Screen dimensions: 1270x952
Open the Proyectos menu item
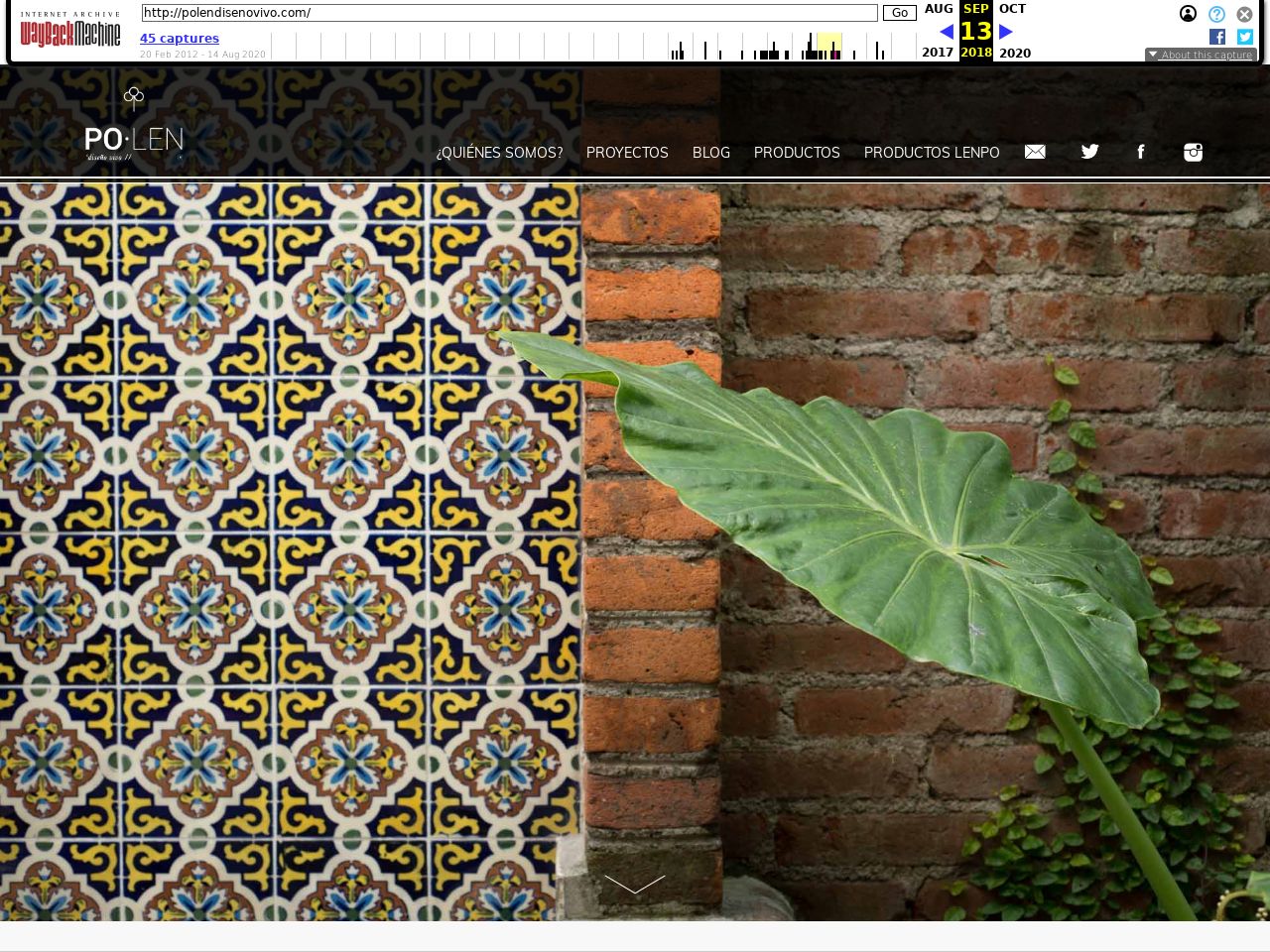[627, 153]
